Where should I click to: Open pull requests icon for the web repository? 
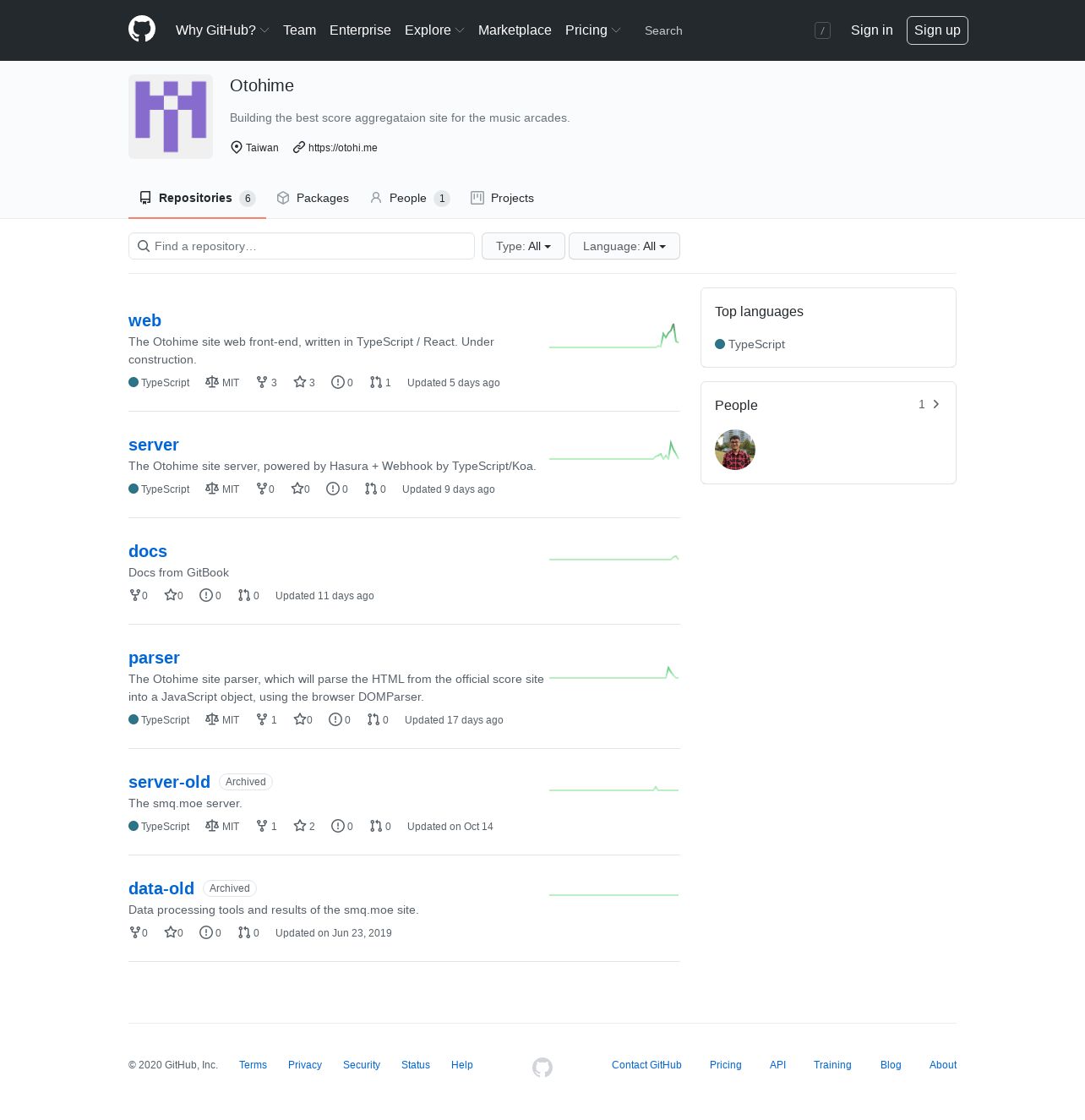[x=375, y=382]
